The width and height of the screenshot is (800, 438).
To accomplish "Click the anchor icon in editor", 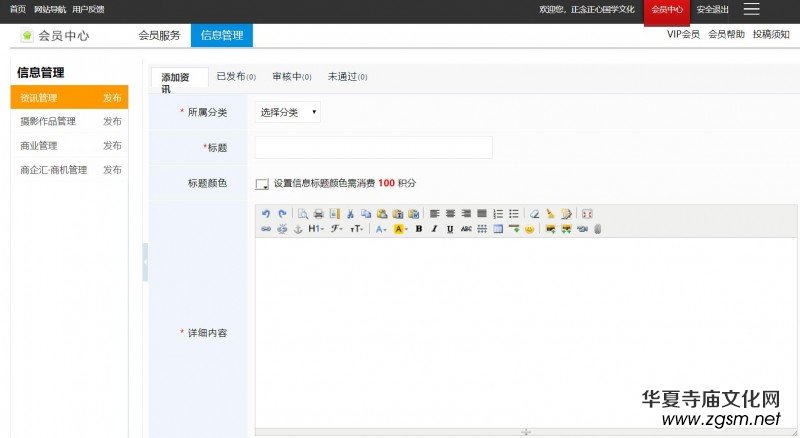I will 297,229.
